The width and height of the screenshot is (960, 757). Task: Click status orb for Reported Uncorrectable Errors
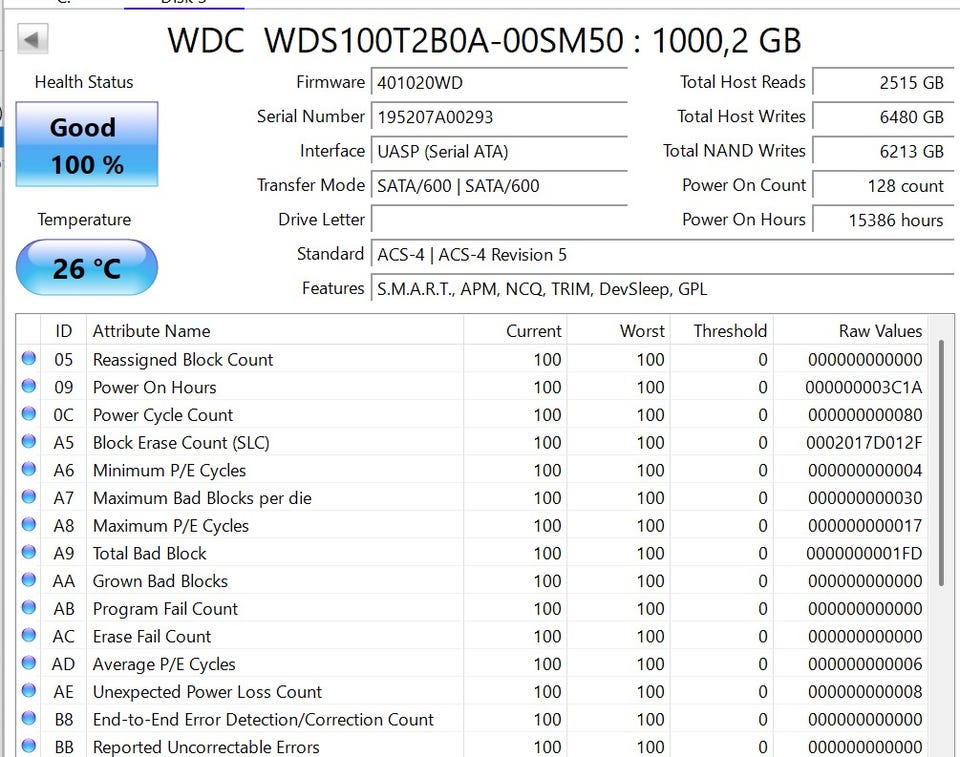coord(29,746)
